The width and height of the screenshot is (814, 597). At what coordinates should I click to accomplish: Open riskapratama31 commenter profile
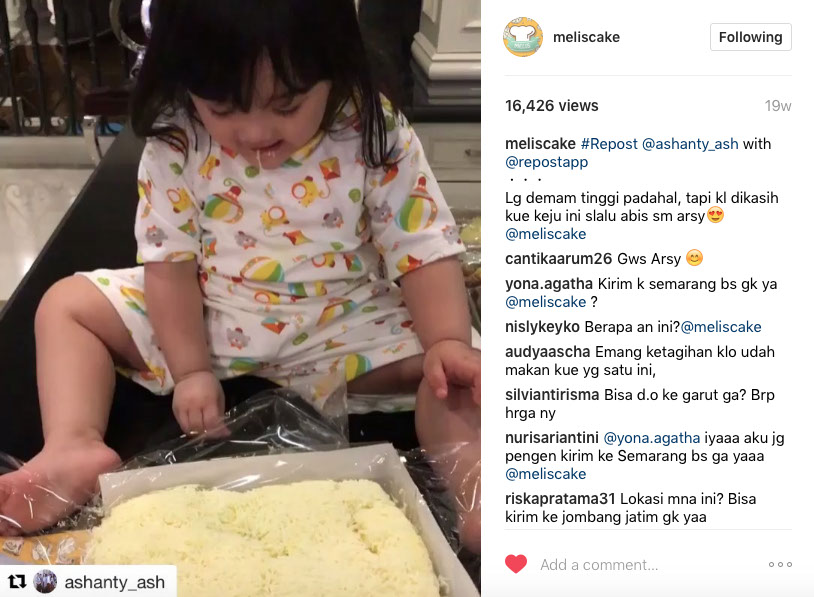[560, 499]
